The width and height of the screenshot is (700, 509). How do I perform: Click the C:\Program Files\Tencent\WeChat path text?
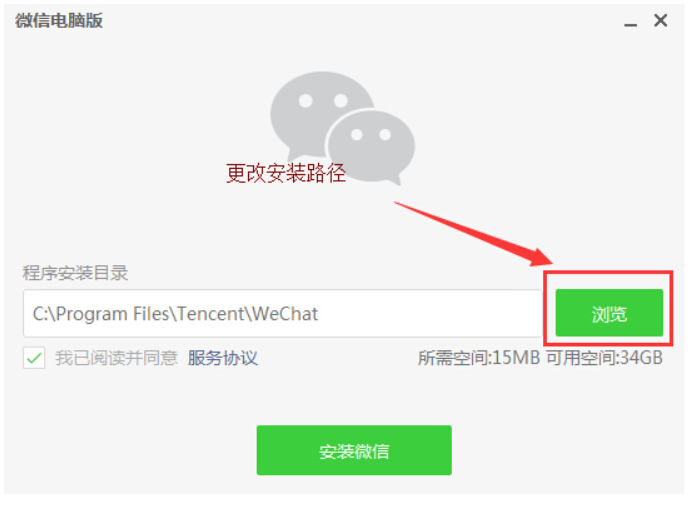(x=175, y=314)
